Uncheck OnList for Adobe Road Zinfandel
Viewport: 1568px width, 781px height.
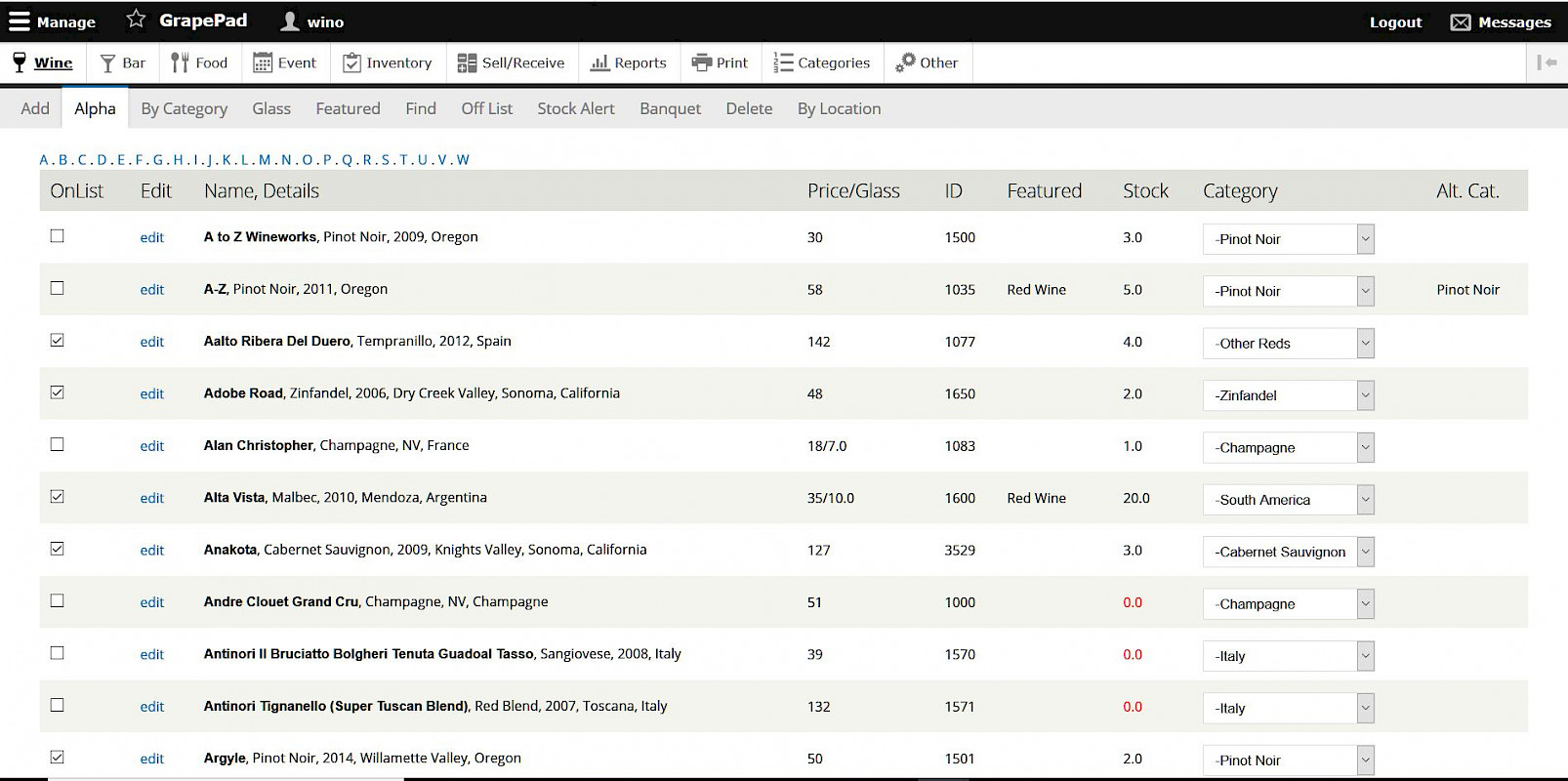57,392
